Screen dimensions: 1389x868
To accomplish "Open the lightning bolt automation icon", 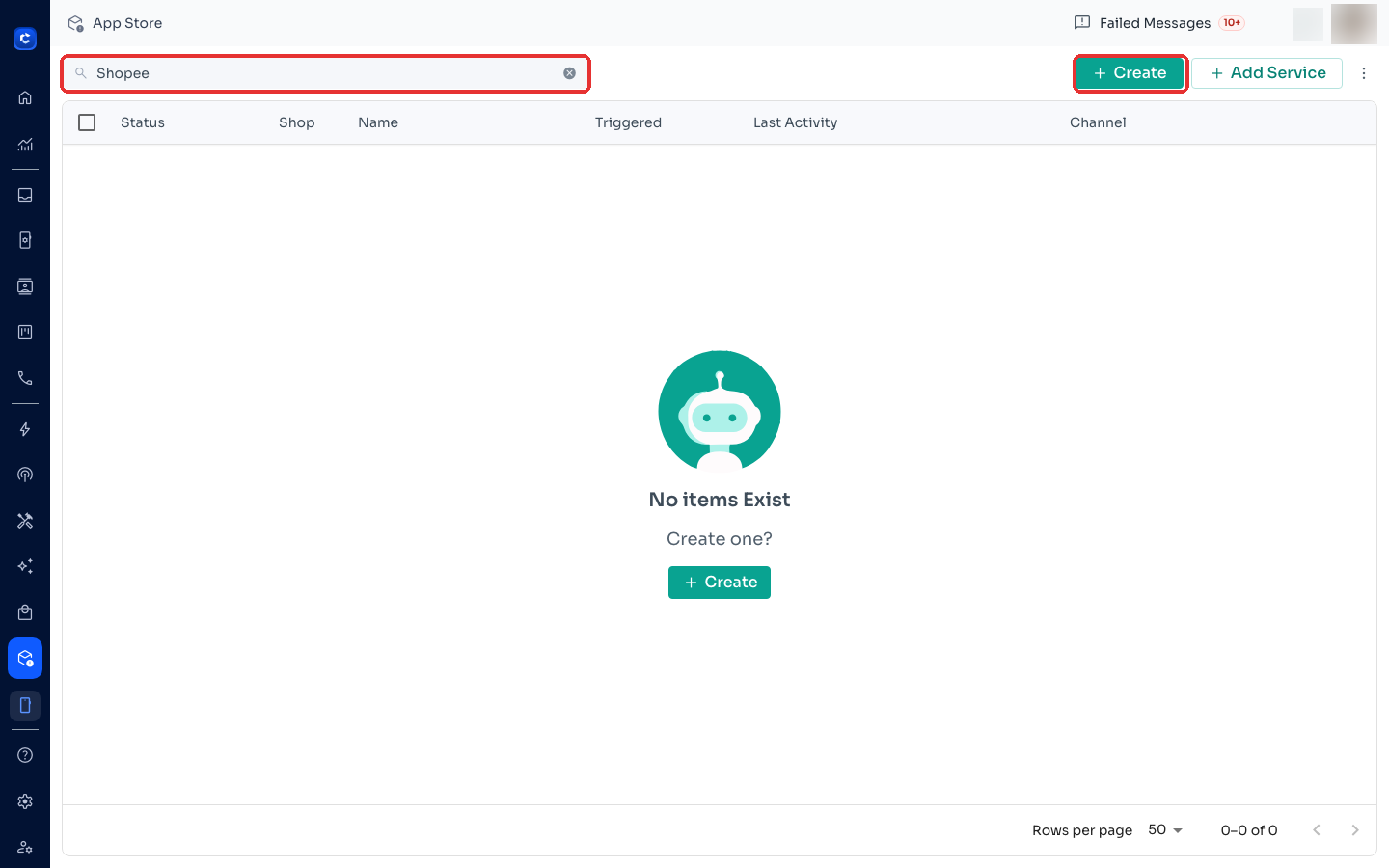I will 25,429.
